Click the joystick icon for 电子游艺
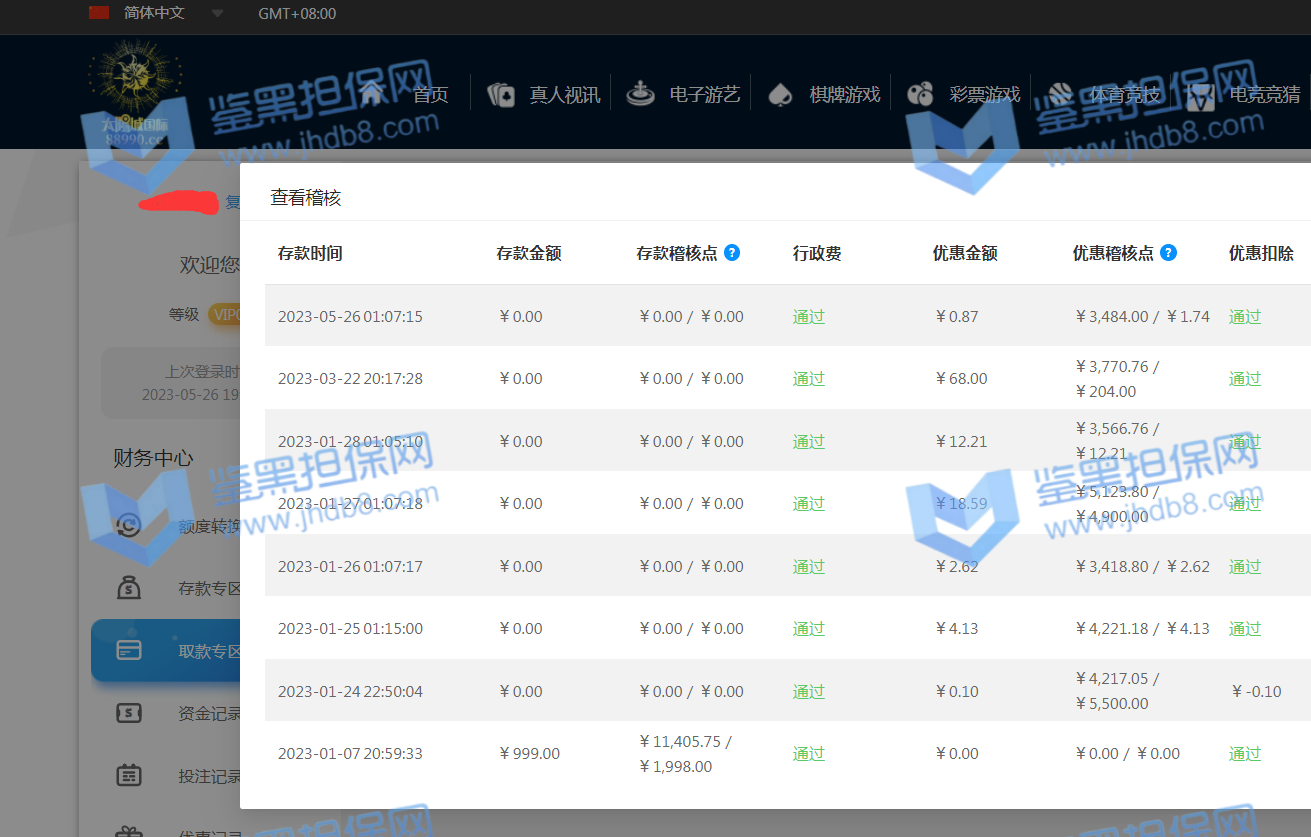 tap(640, 93)
